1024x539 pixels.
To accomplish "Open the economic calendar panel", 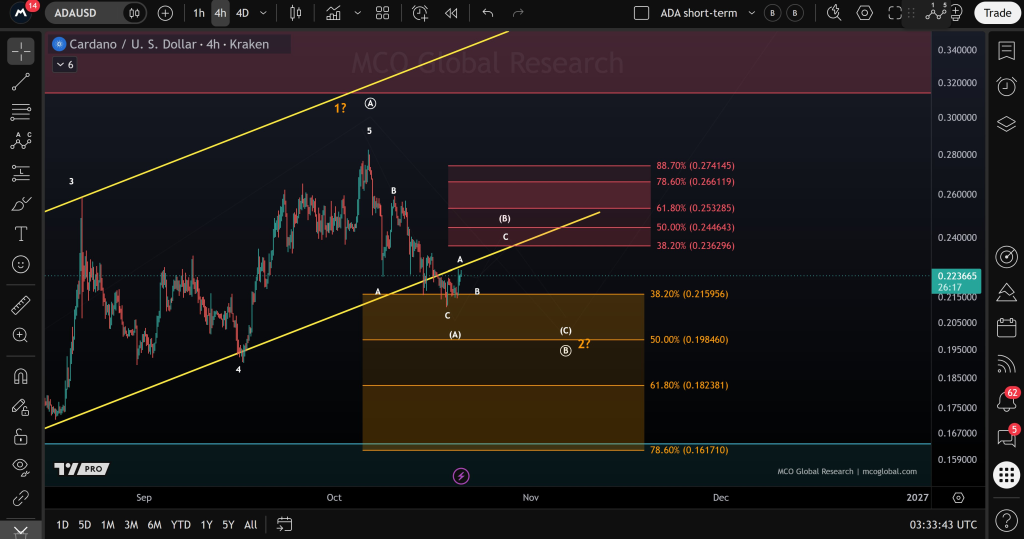I will click(x=1006, y=327).
